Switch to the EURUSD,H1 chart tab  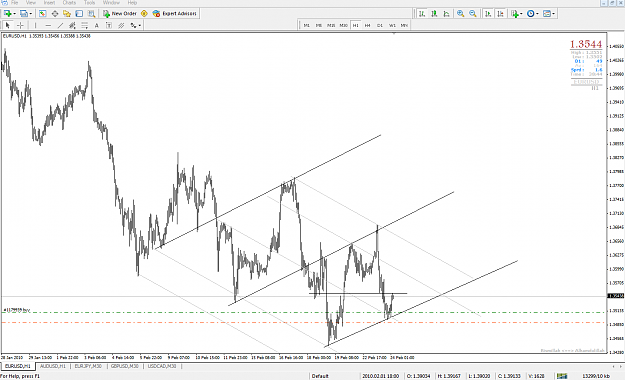[x=18, y=366]
